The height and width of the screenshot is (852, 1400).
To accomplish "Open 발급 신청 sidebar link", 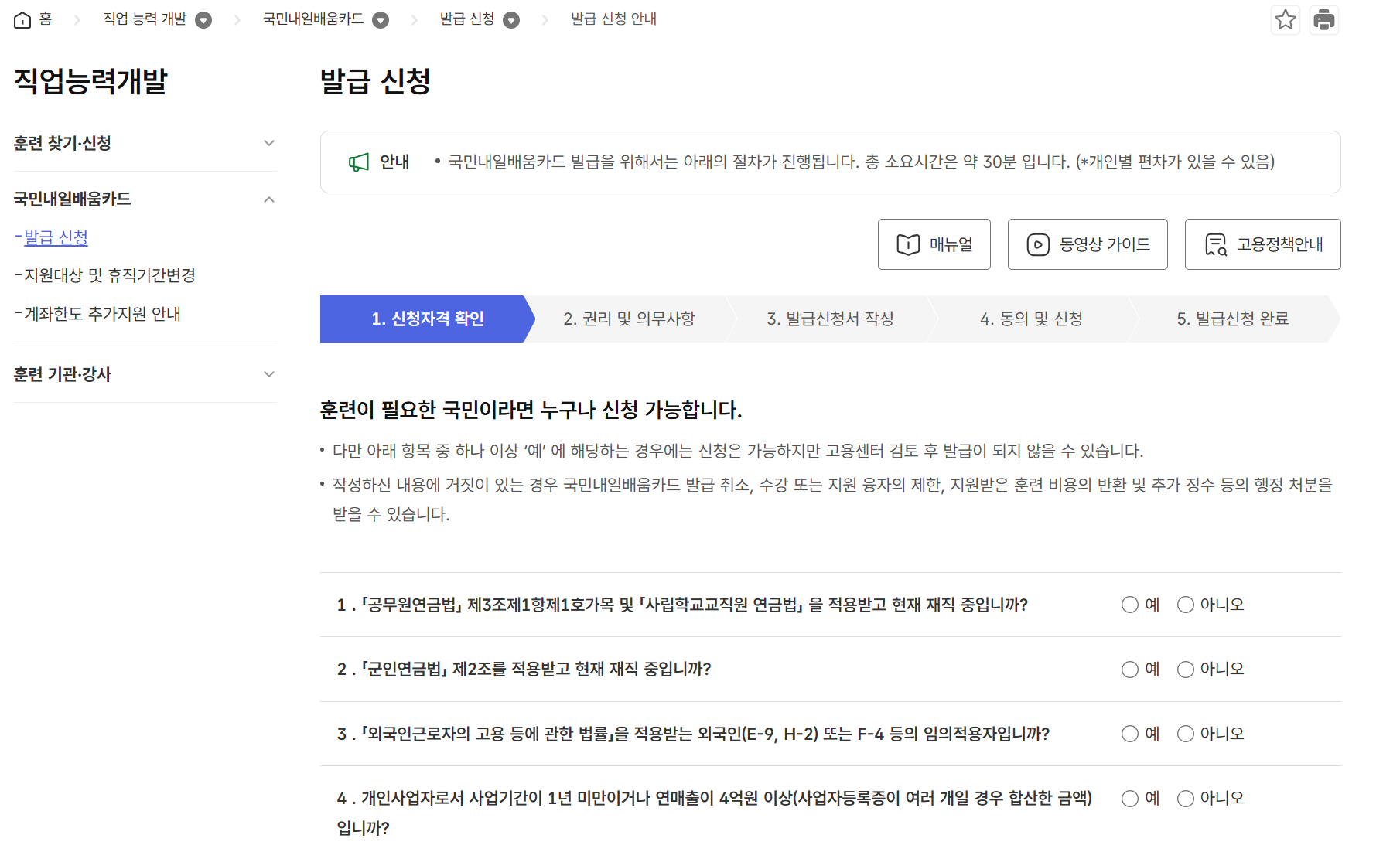I will [56, 237].
